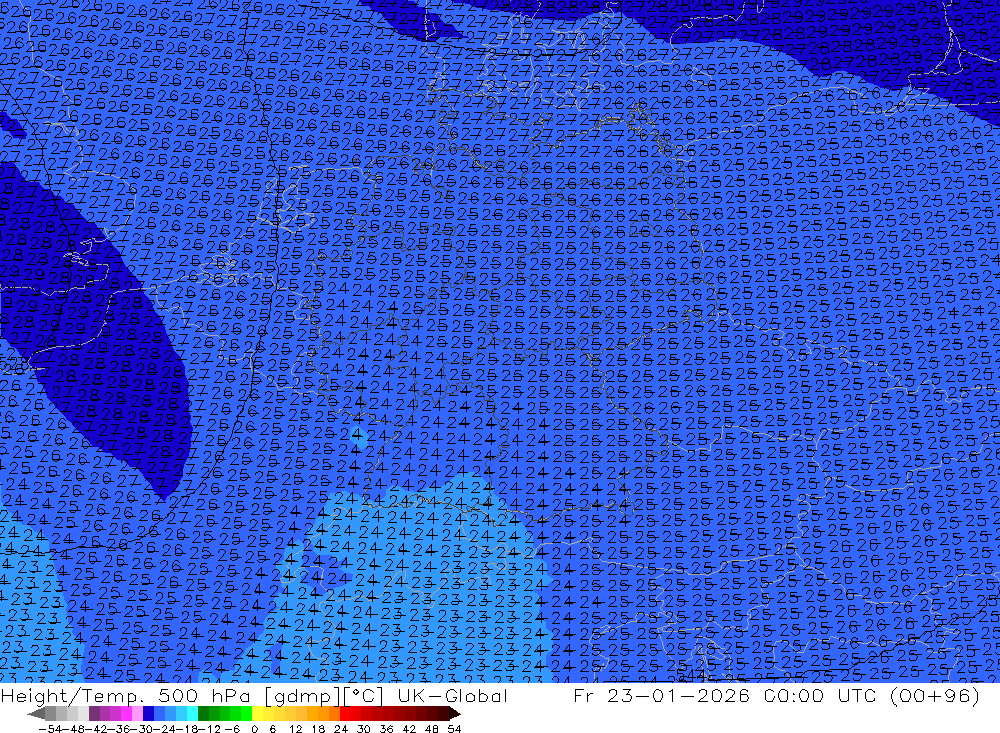This screenshot has width=1000, height=733.
Task: Choose the cyan swatch left of dark green
Action: point(192,714)
